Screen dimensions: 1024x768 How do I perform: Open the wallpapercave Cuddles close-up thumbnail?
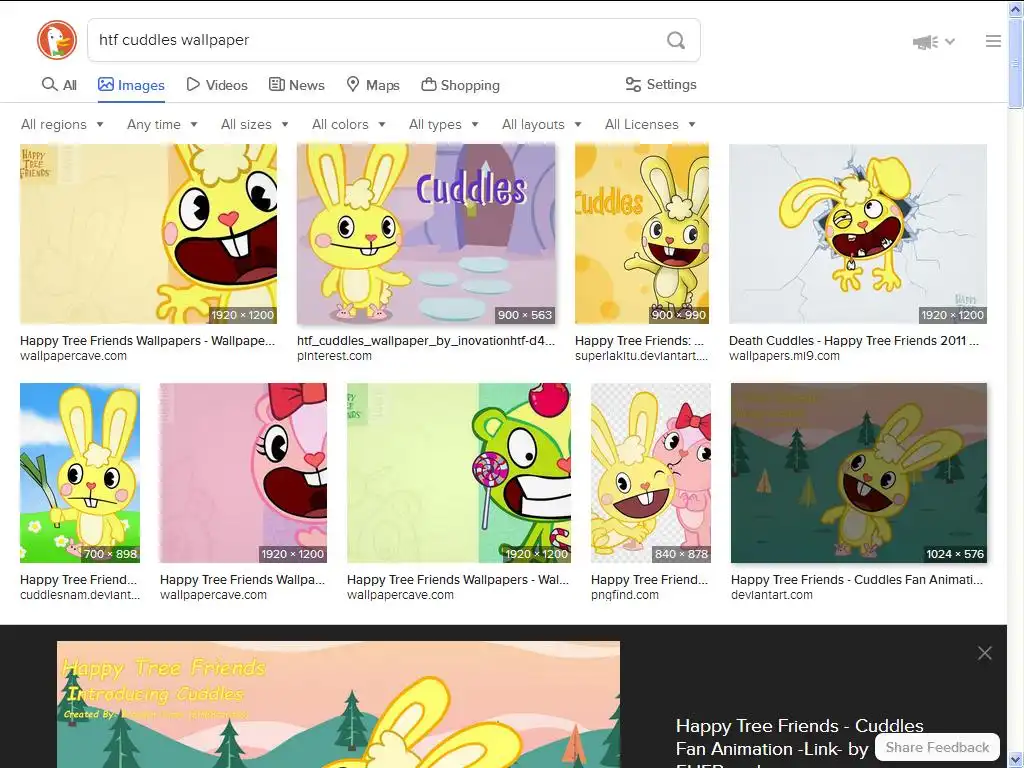point(148,234)
